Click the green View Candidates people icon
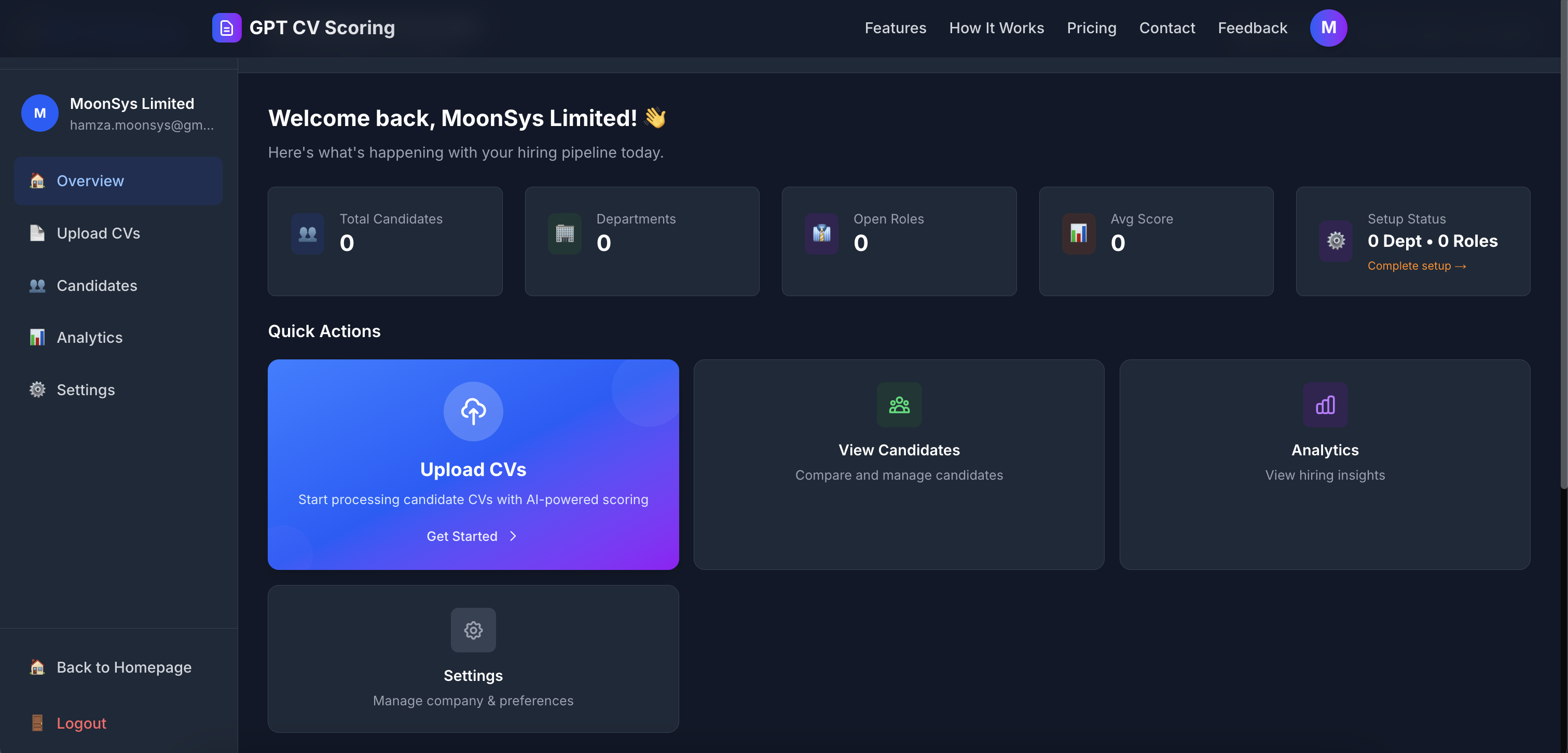 tap(899, 405)
